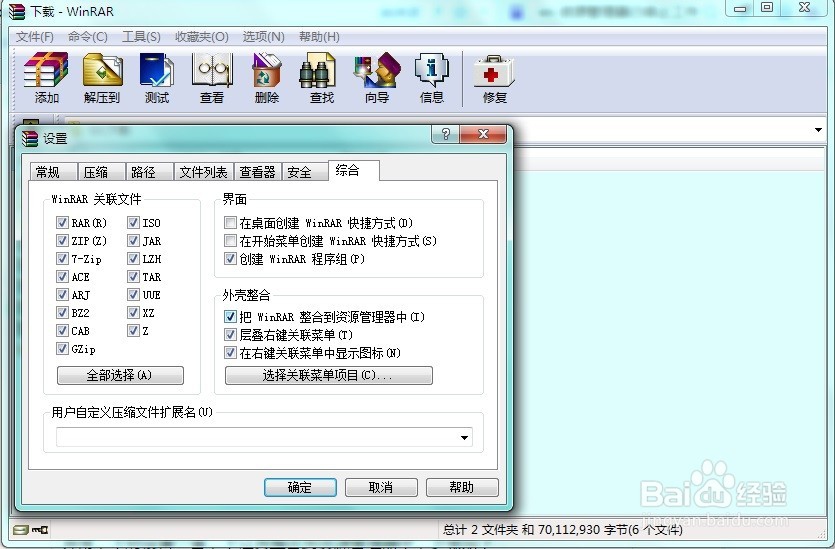835x549 pixels.
Task: Click the question-mark help button in 设置 dialog
Action: 445,134
